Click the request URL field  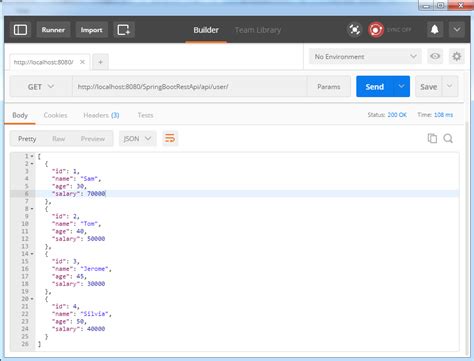pyautogui.click(x=189, y=87)
